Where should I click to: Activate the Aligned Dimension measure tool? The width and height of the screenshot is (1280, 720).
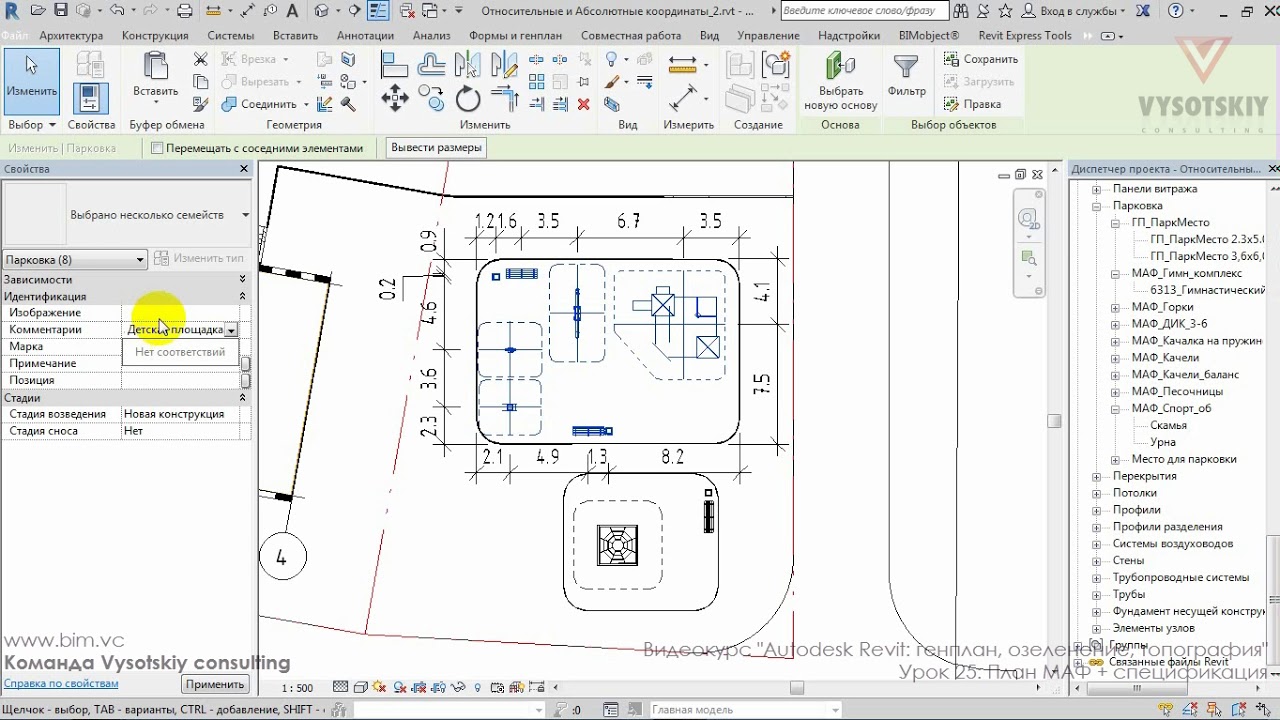pos(683,64)
